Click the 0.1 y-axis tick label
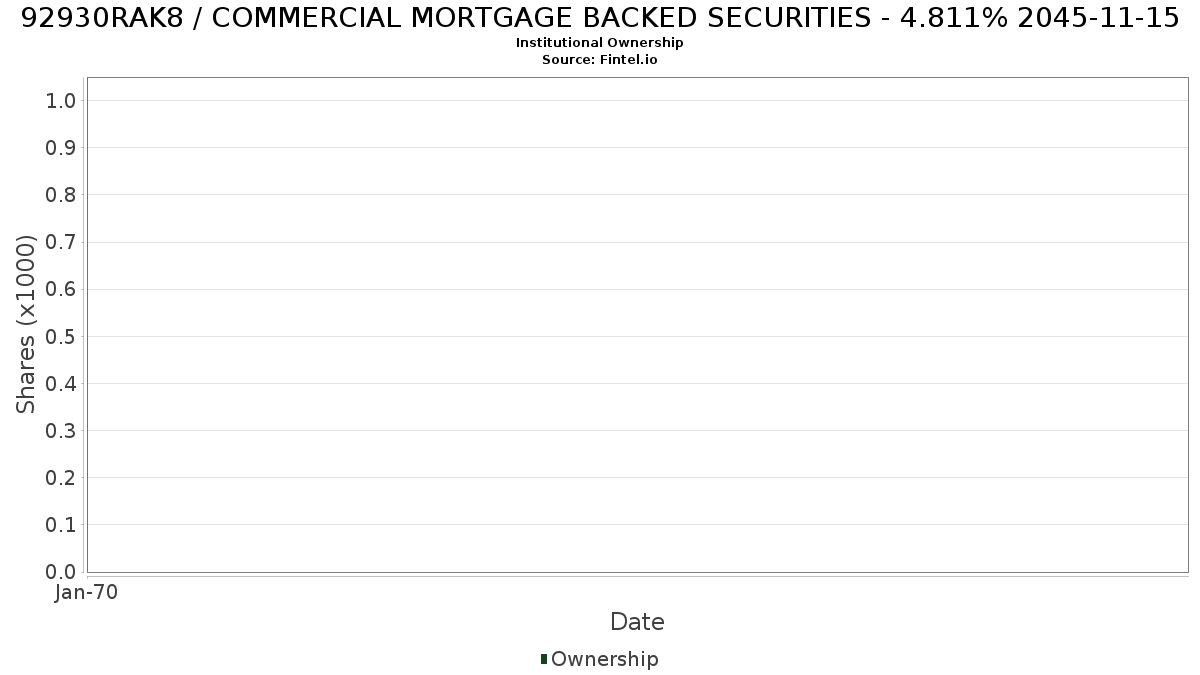1200x675 pixels. [x=61, y=525]
